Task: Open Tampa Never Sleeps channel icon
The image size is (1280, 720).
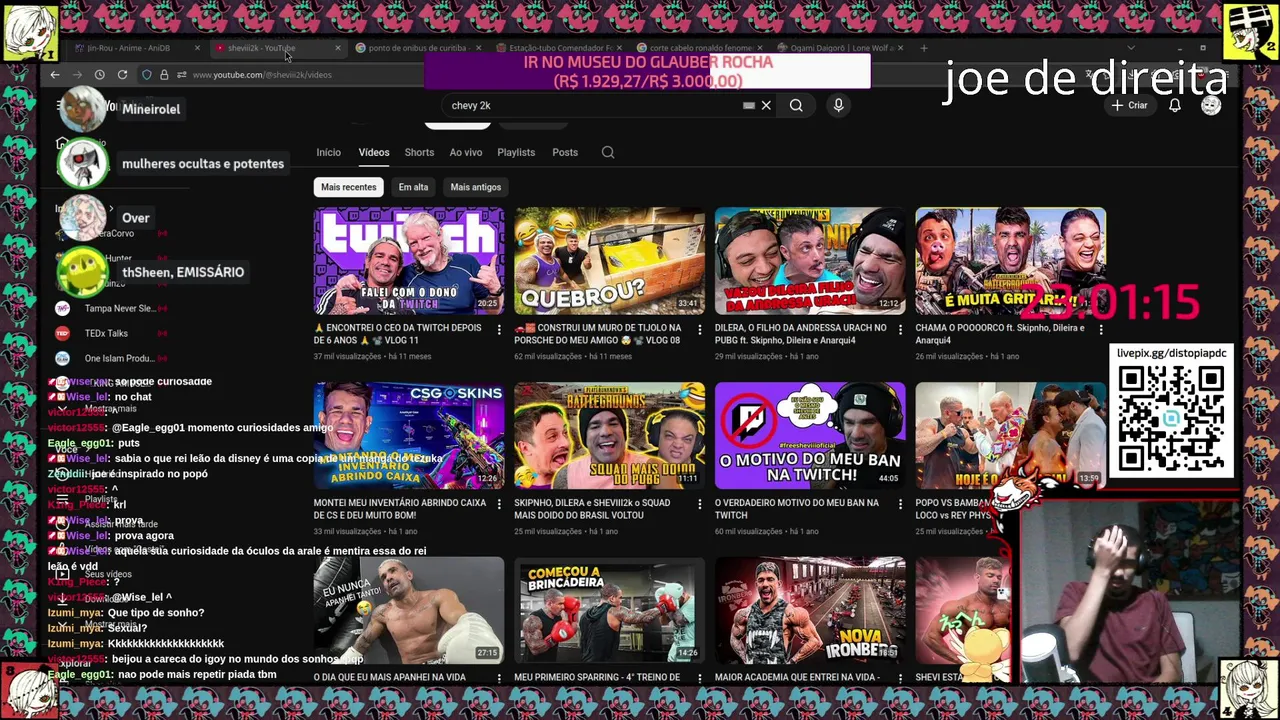Action: (62, 308)
